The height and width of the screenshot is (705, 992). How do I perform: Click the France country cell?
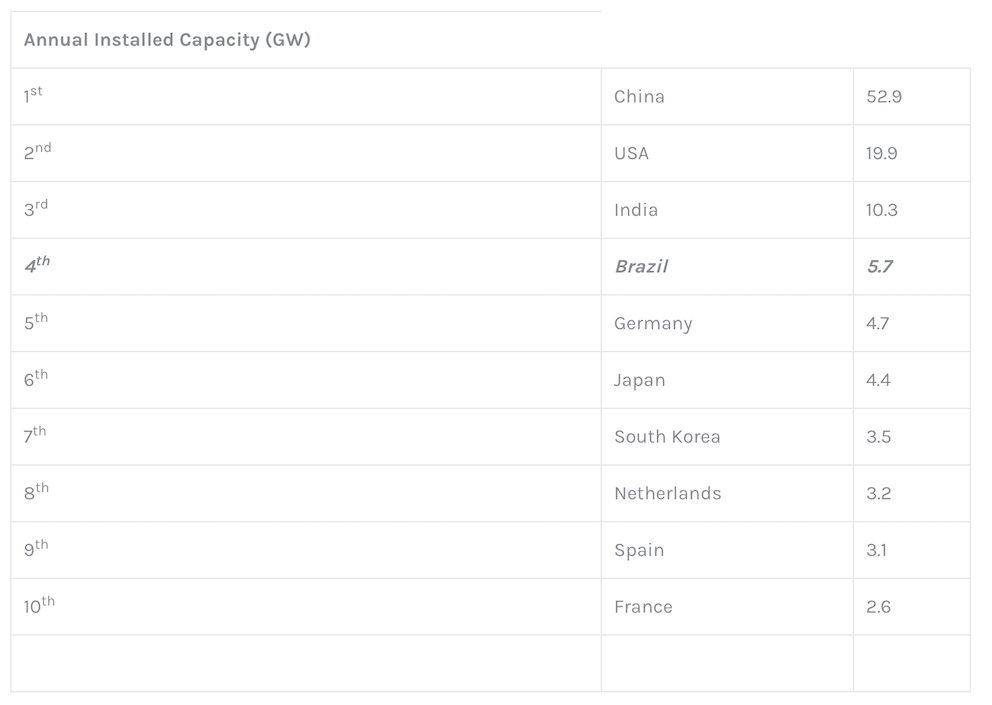643,607
